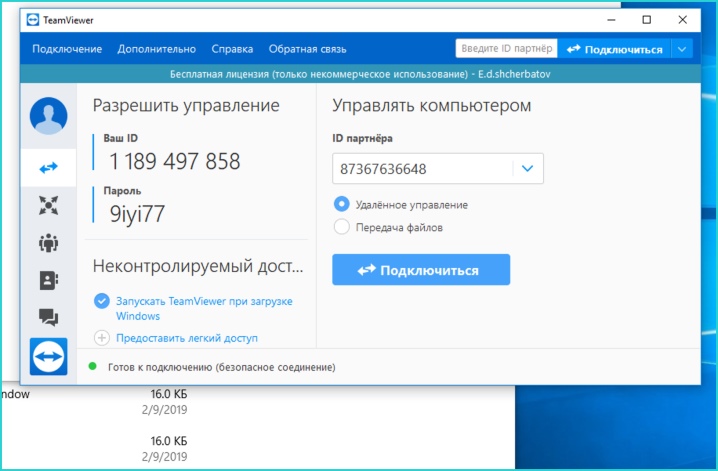Click the Неконтролируемый дост... heading
This screenshot has height=471, width=718.
click(198, 266)
